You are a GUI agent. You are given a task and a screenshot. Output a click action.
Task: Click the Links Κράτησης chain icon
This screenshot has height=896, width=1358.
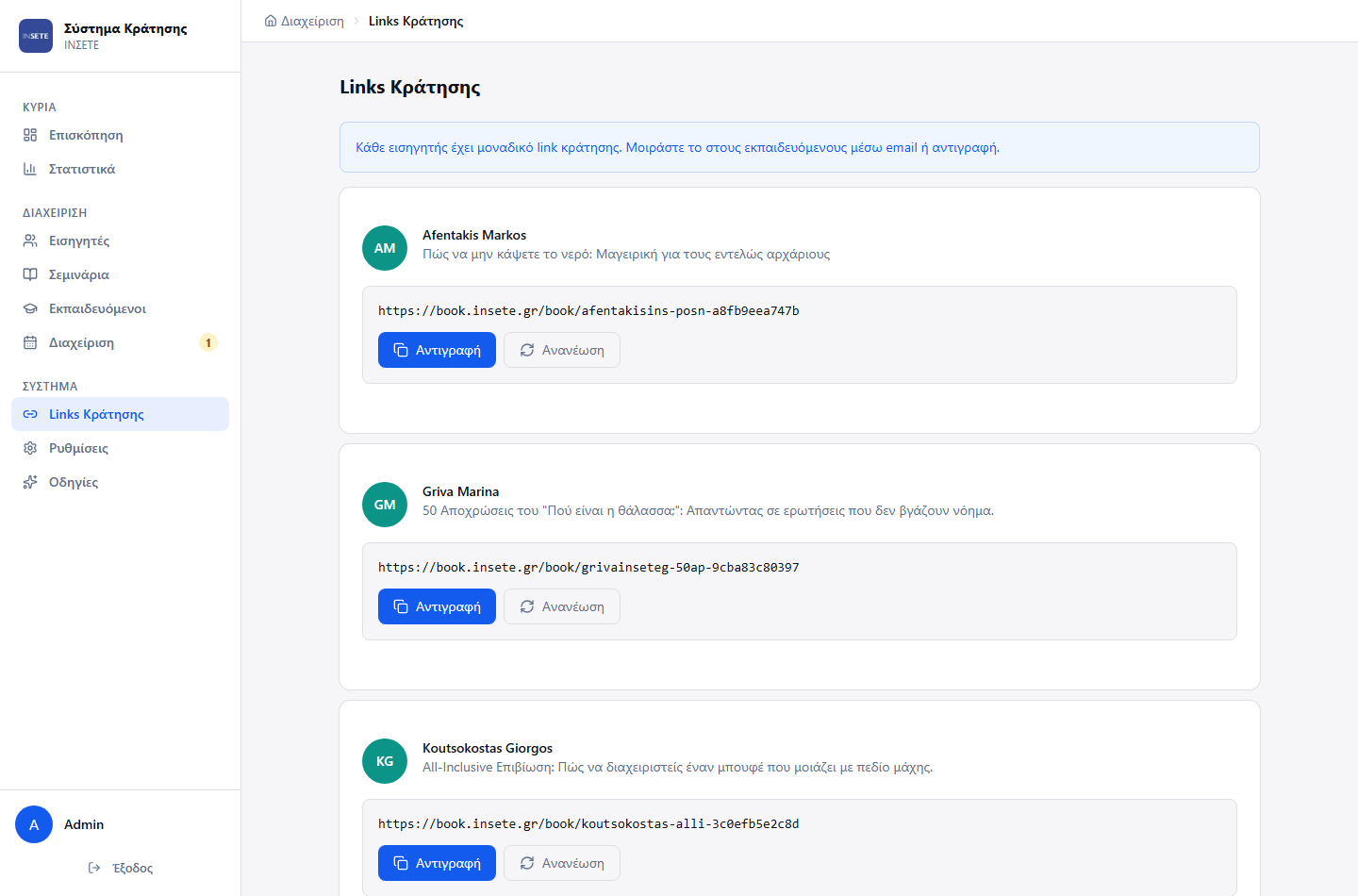pos(30,414)
